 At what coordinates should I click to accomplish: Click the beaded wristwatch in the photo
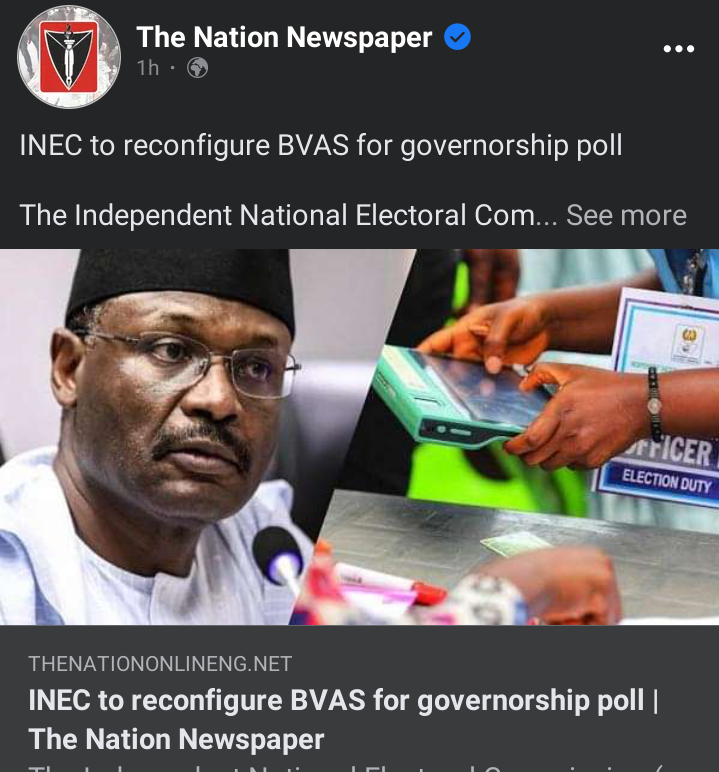[654, 405]
